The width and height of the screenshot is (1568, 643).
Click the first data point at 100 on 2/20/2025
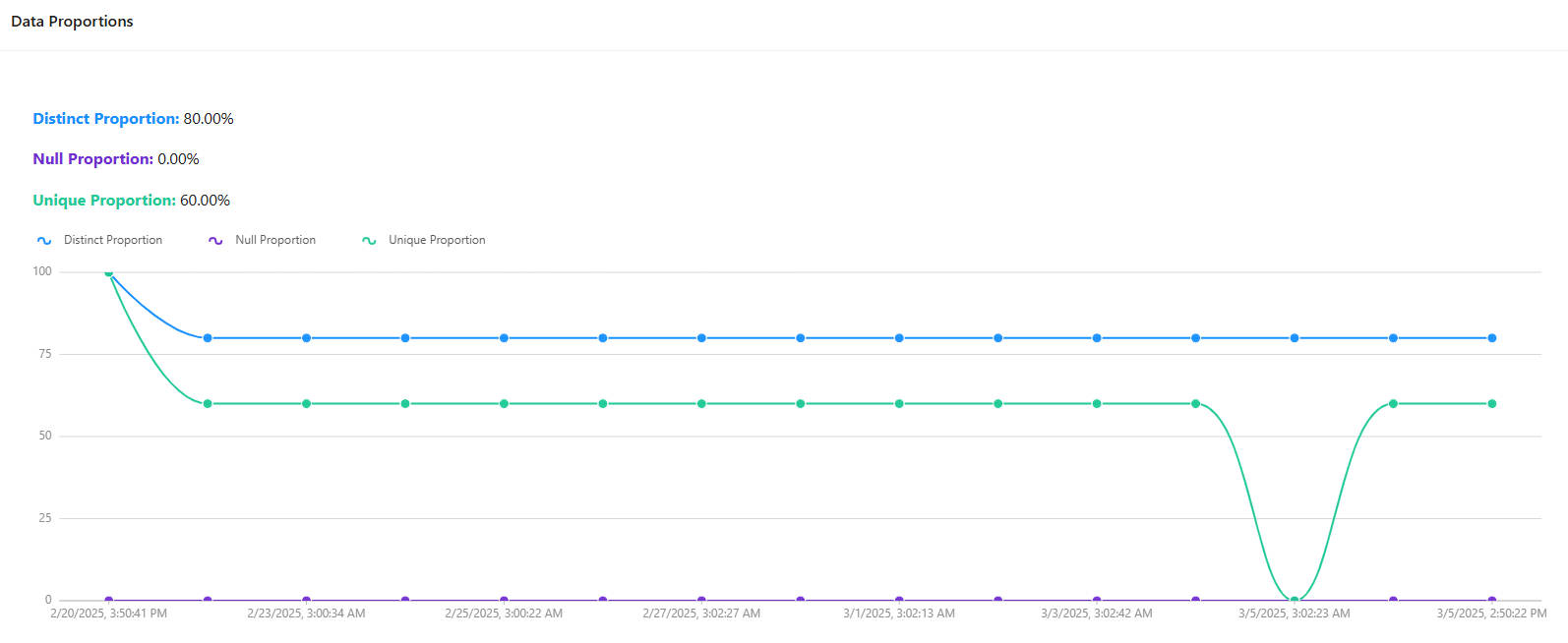(x=109, y=272)
